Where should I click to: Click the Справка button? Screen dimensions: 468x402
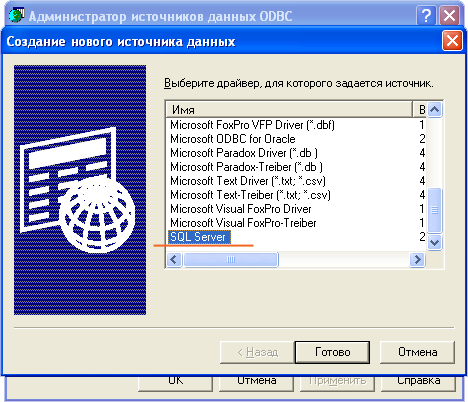coord(418,382)
